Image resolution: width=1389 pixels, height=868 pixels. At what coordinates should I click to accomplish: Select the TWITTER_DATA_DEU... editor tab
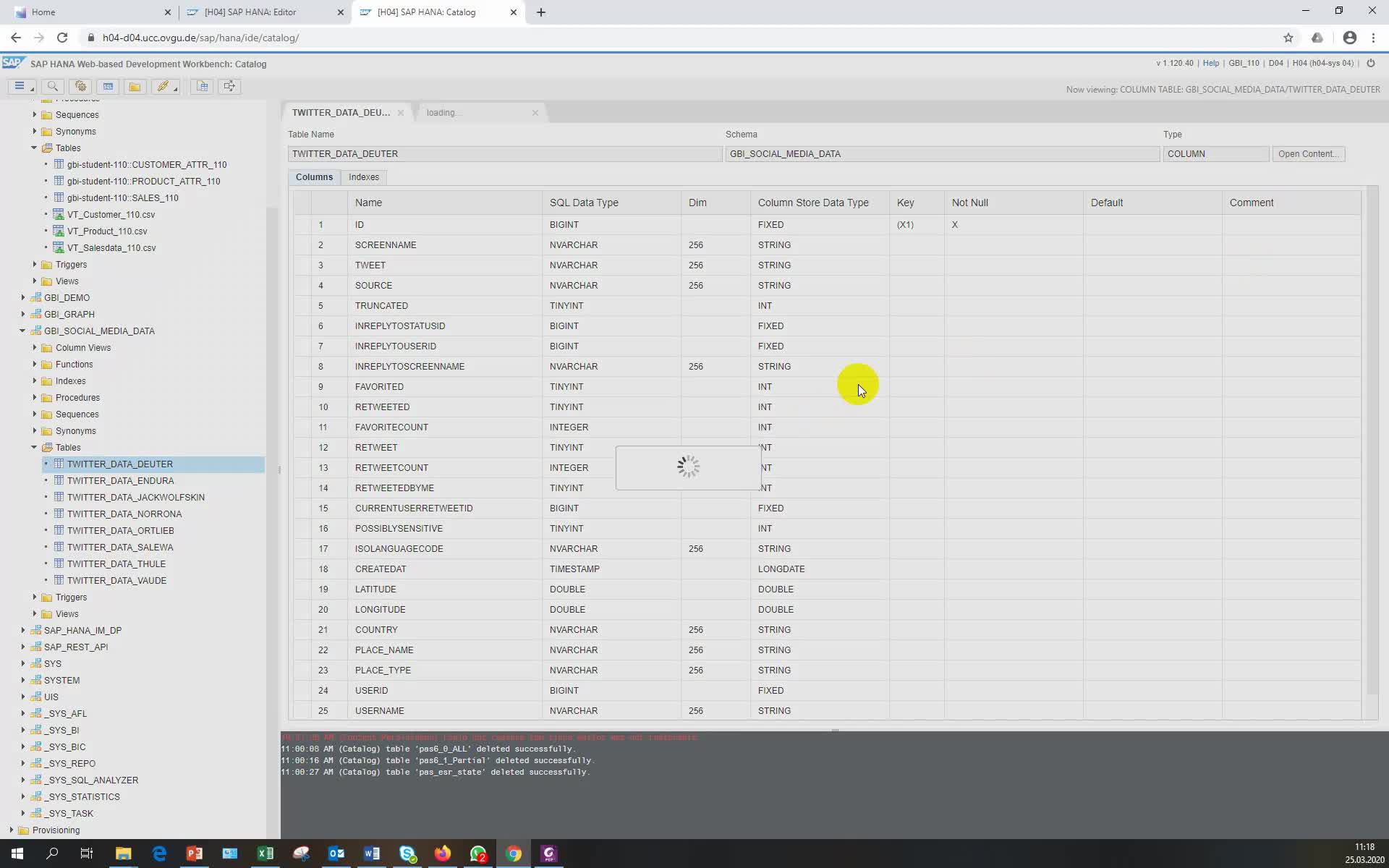pyautogui.click(x=341, y=112)
